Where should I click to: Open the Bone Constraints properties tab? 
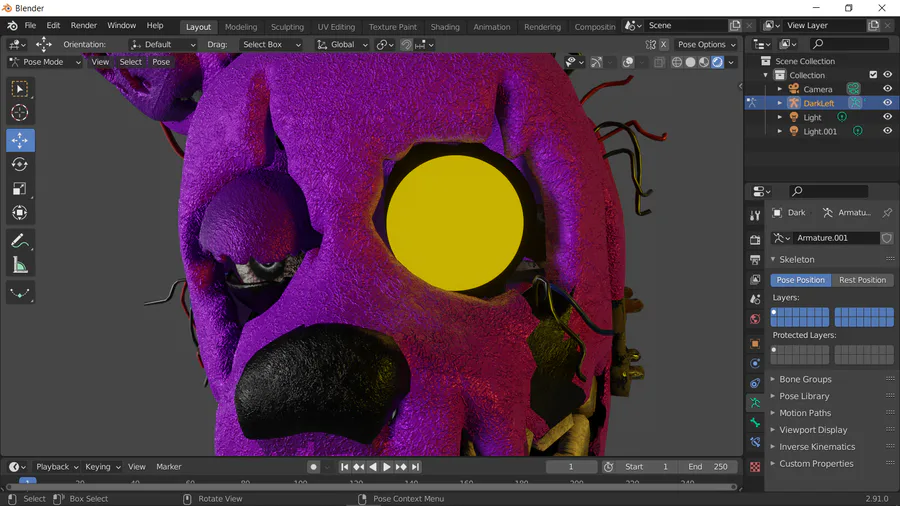[755, 442]
